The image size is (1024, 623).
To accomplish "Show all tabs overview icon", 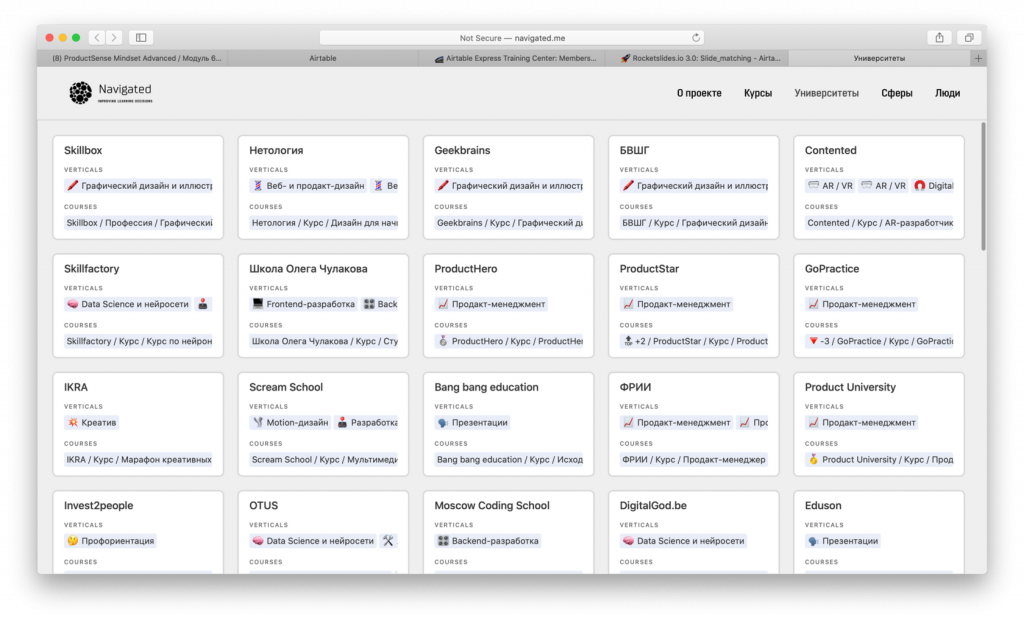I will 969,38.
